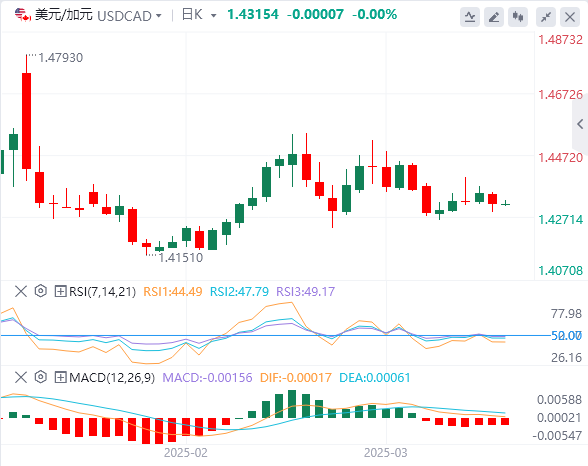
Task: Click the MACD(12,26,9) label
Action: (112, 378)
